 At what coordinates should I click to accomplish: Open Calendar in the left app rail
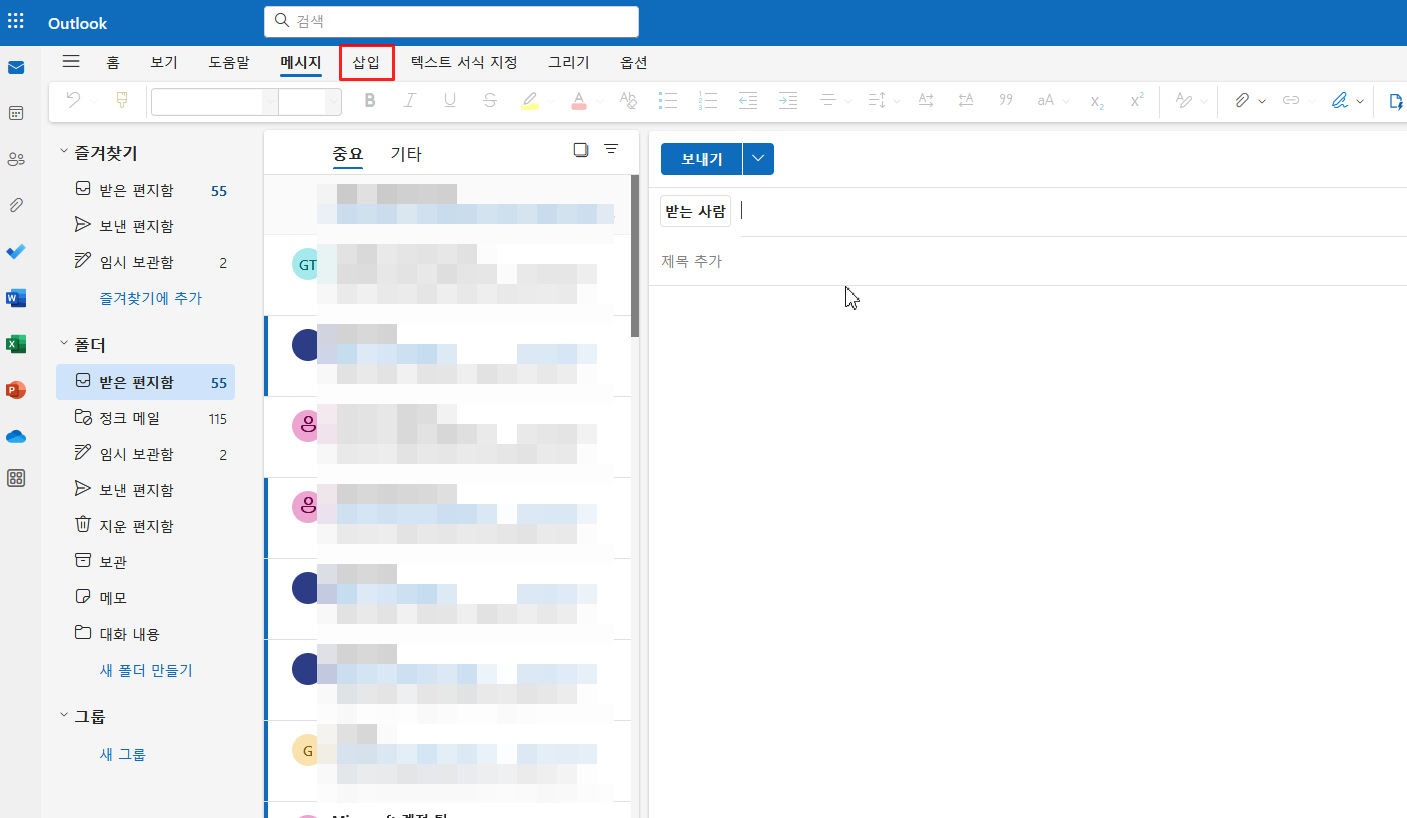point(16,113)
